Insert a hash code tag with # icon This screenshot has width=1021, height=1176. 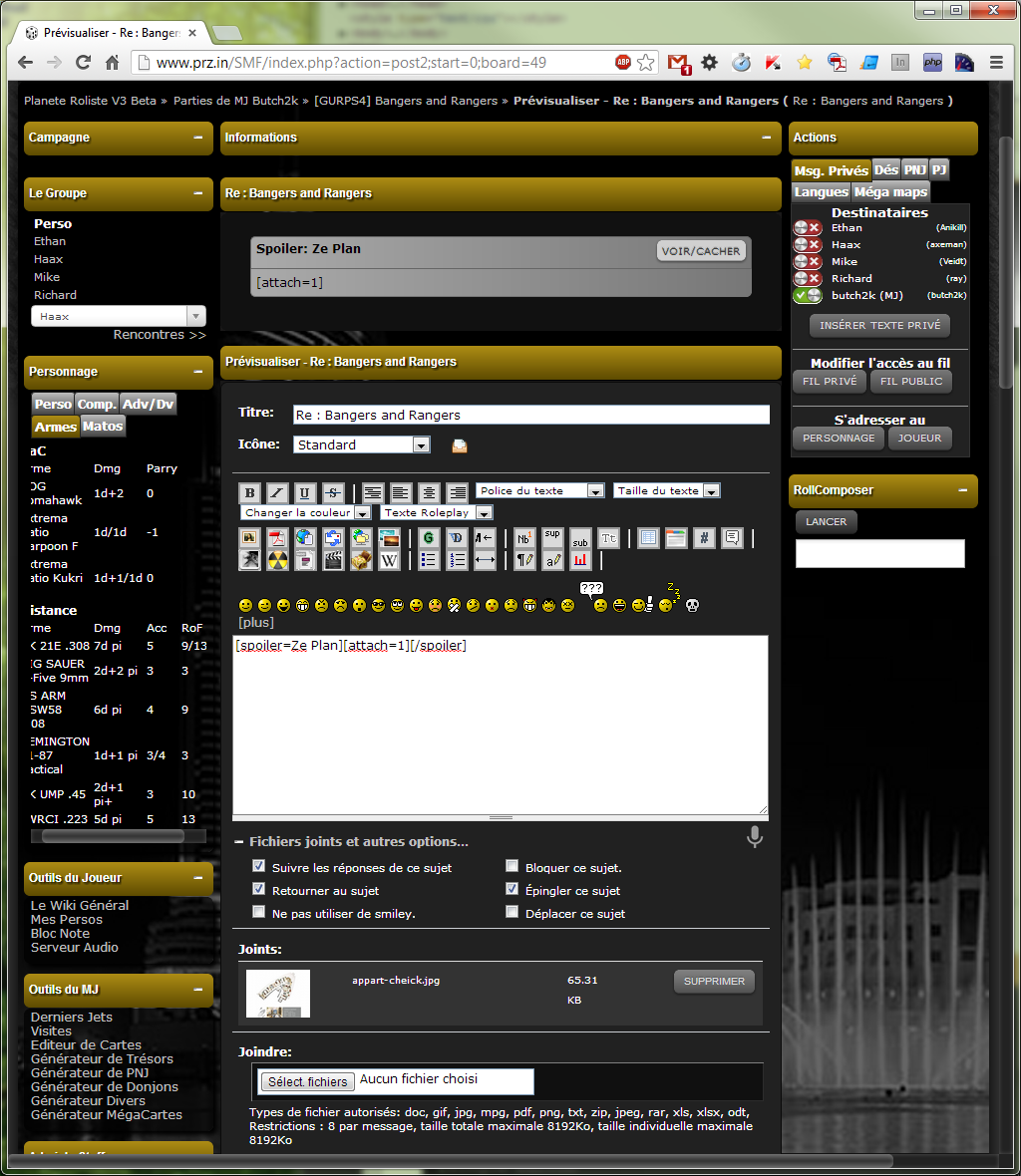pos(704,538)
